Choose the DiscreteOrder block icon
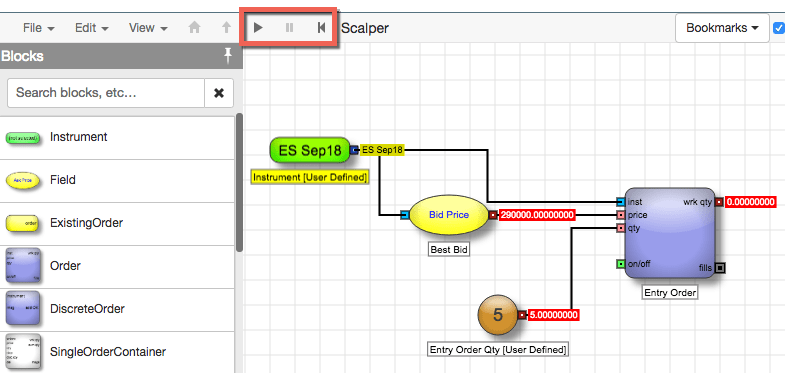Image resolution: width=785 pixels, height=380 pixels. tap(23, 309)
